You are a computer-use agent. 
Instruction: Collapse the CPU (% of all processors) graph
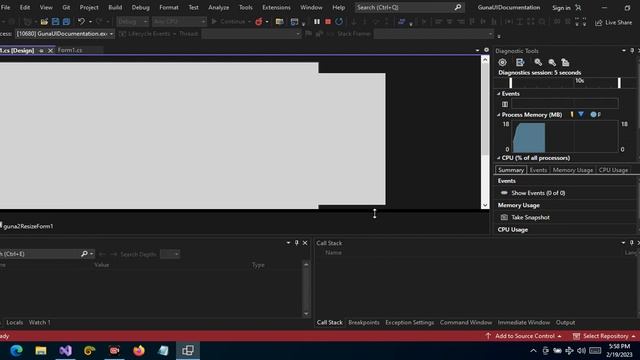pos(498,158)
